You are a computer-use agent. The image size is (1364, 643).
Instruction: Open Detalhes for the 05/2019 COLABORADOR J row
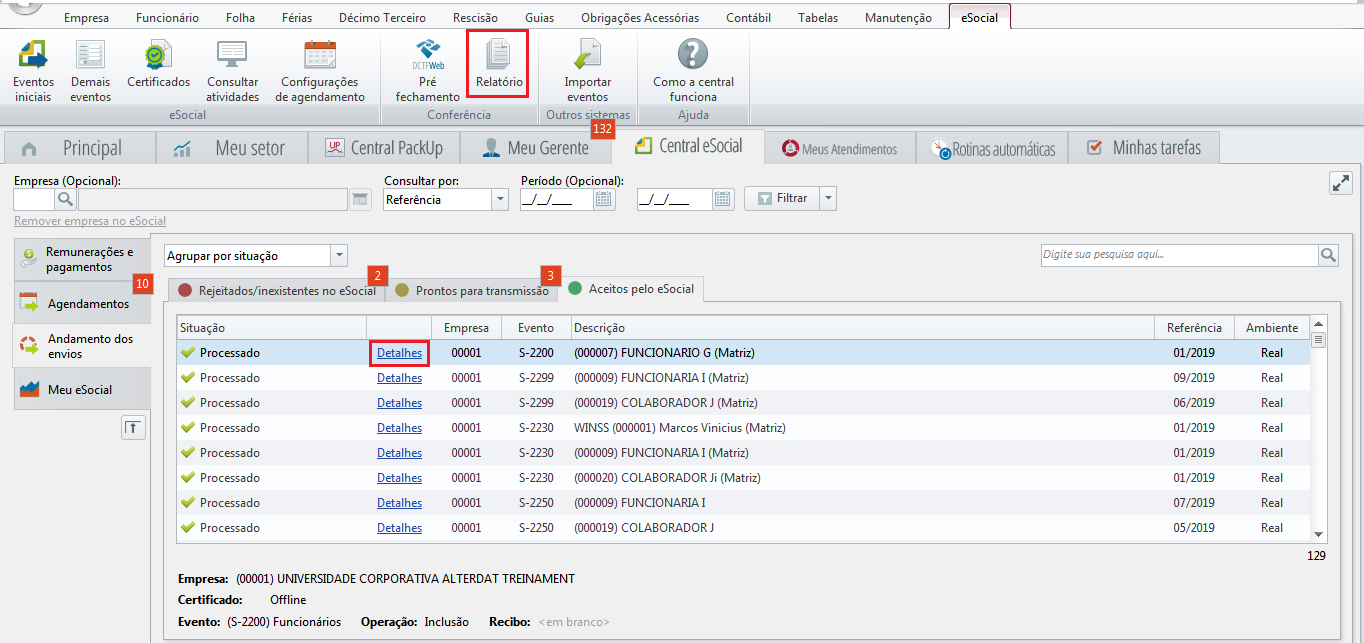click(399, 527)
